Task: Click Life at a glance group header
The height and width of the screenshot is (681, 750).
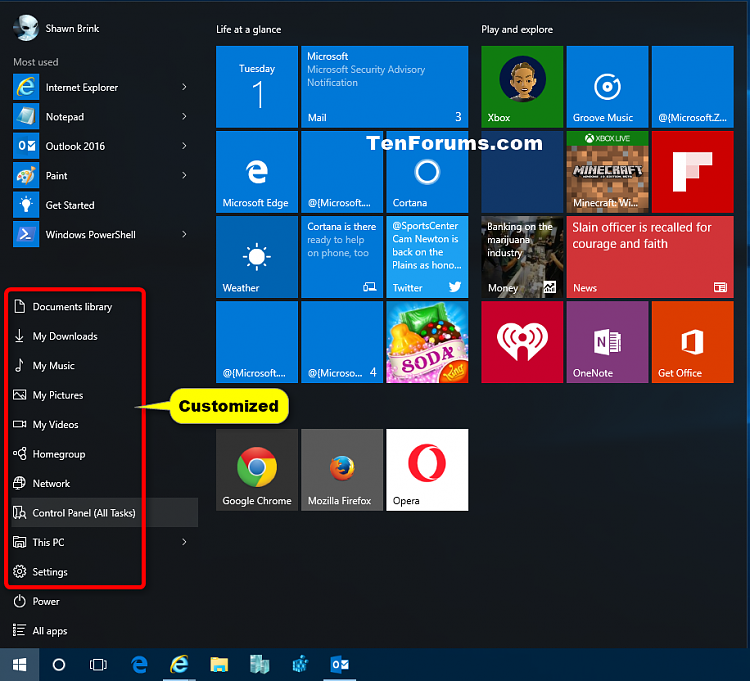Action: (x=249, y=30)
